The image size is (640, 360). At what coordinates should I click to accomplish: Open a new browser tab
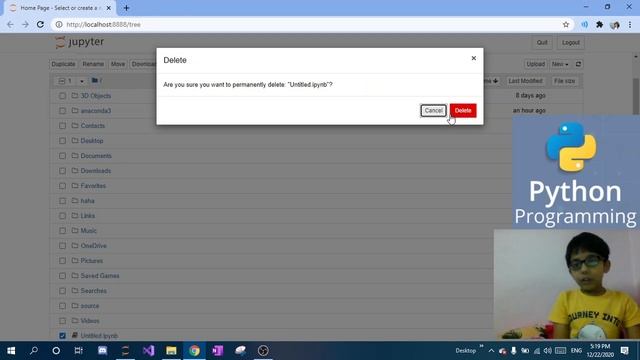tap(126, 8)
